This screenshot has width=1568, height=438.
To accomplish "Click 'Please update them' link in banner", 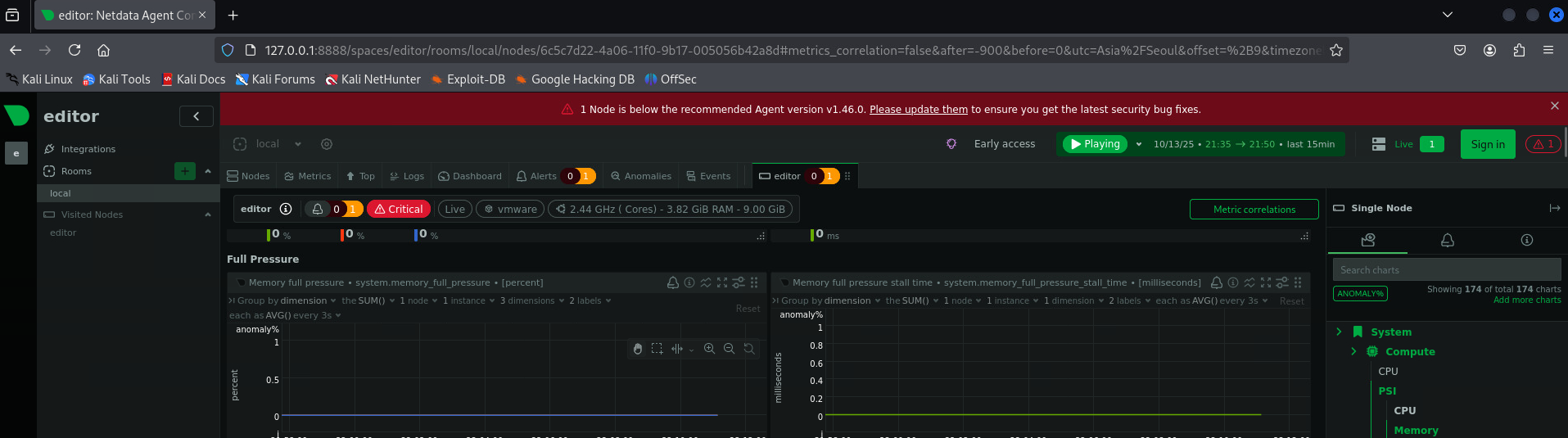I will tap(918, 109).
